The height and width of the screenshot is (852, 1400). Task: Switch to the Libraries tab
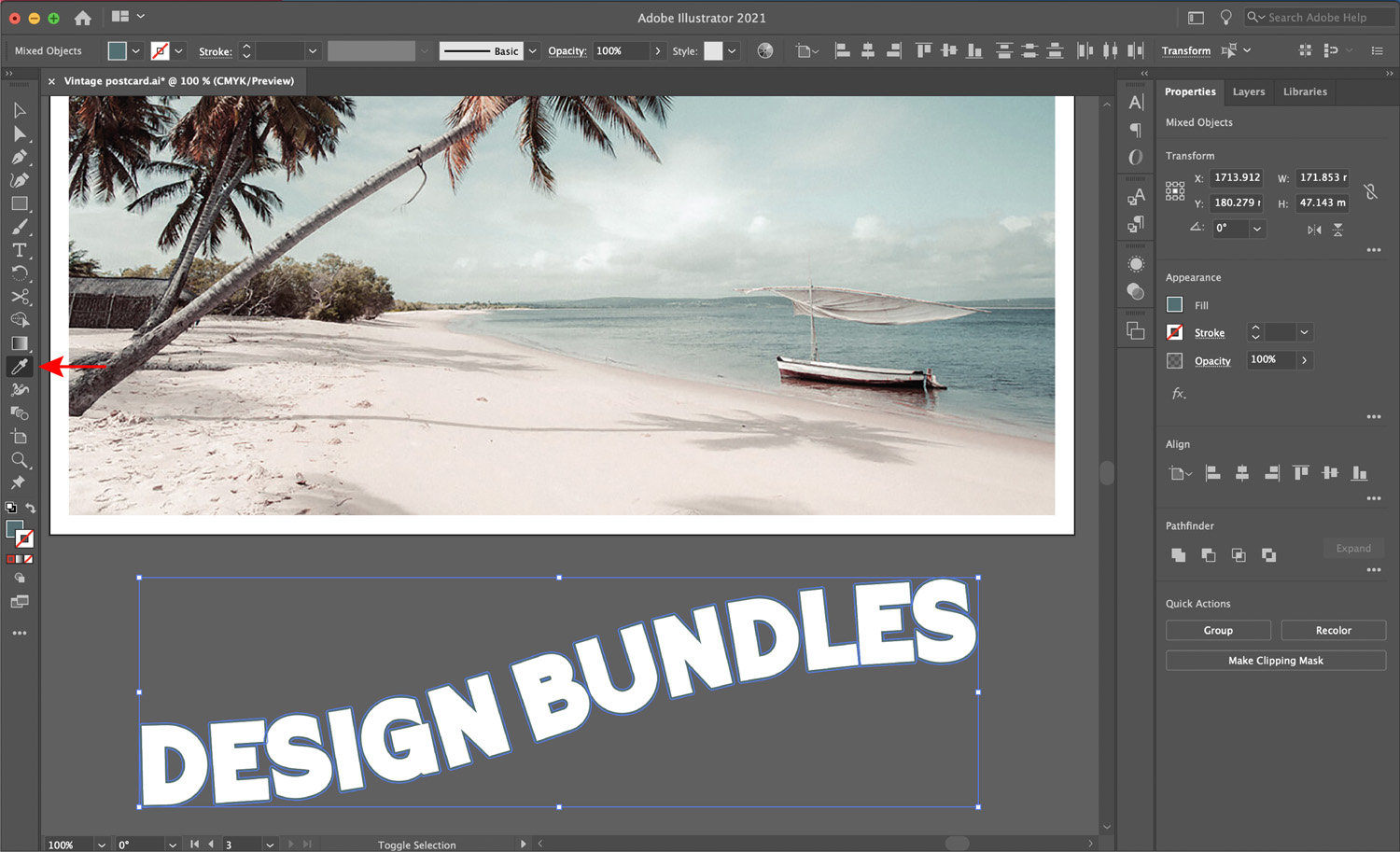1305,91
